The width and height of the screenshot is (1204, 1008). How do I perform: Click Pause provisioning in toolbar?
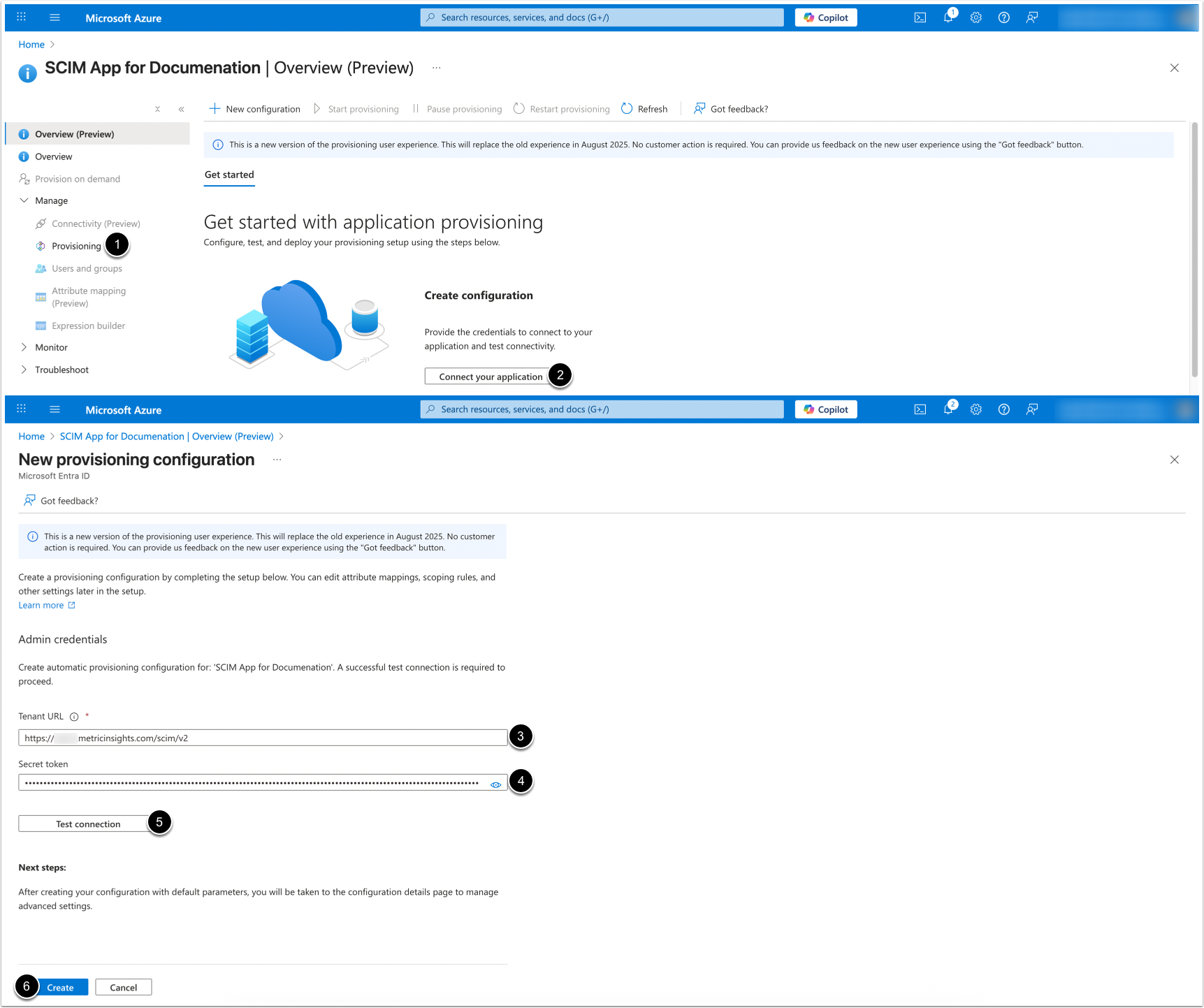click(457, 109)
